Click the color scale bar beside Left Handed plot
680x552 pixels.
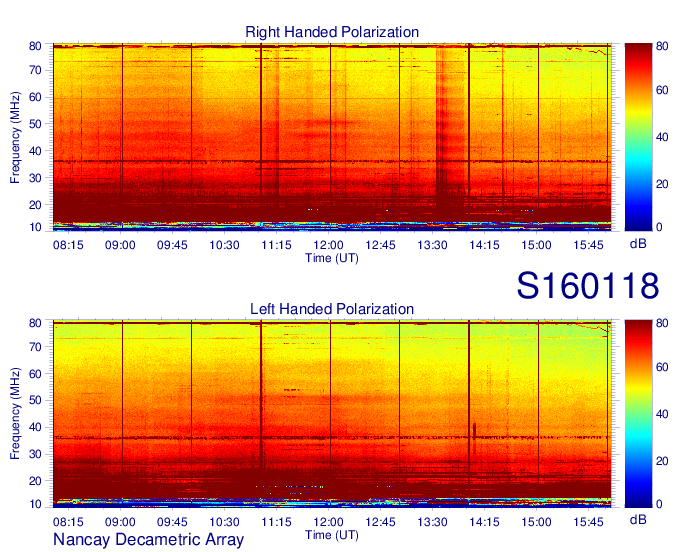point(638,414)
